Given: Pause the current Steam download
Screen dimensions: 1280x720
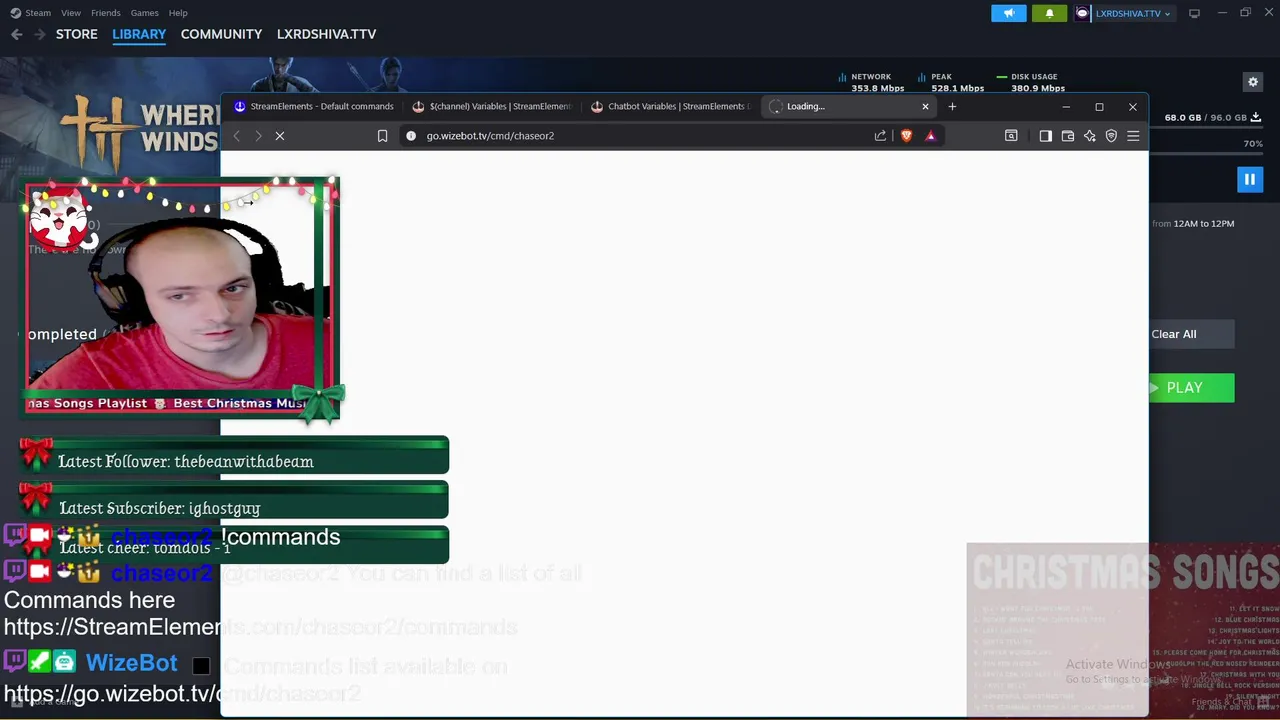Looking at the screenshot, I should [1249, 179].
